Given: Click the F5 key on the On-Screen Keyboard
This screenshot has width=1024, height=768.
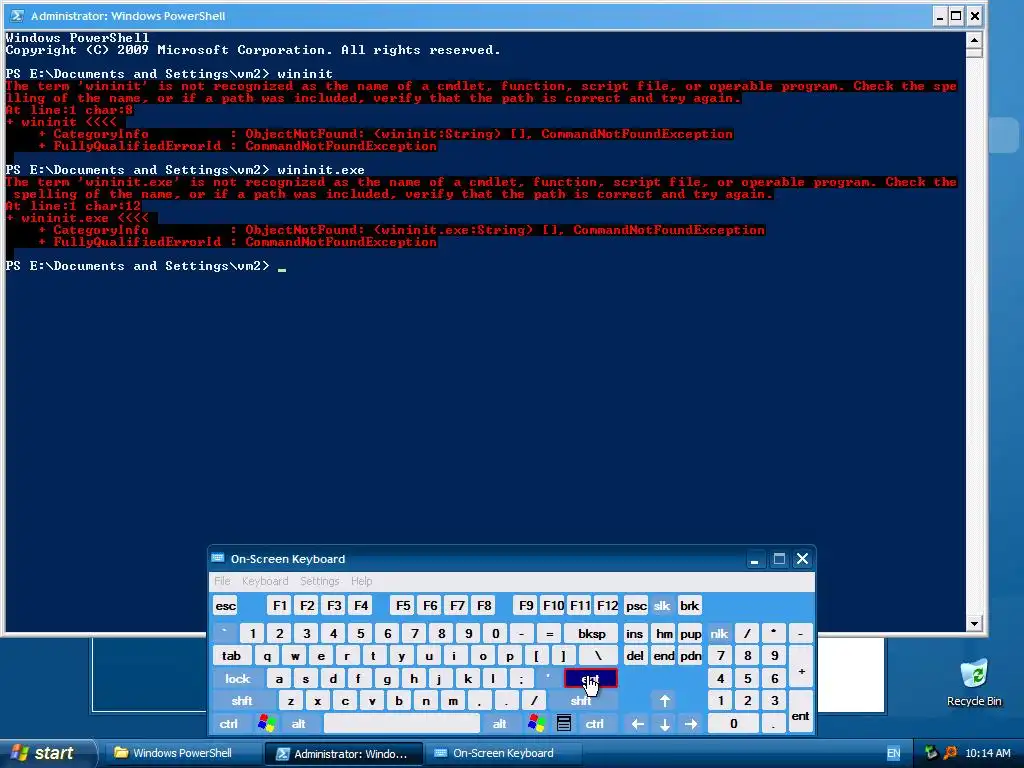Looking at the screenshot, I should pyautogui.click(x=403, y=605).
